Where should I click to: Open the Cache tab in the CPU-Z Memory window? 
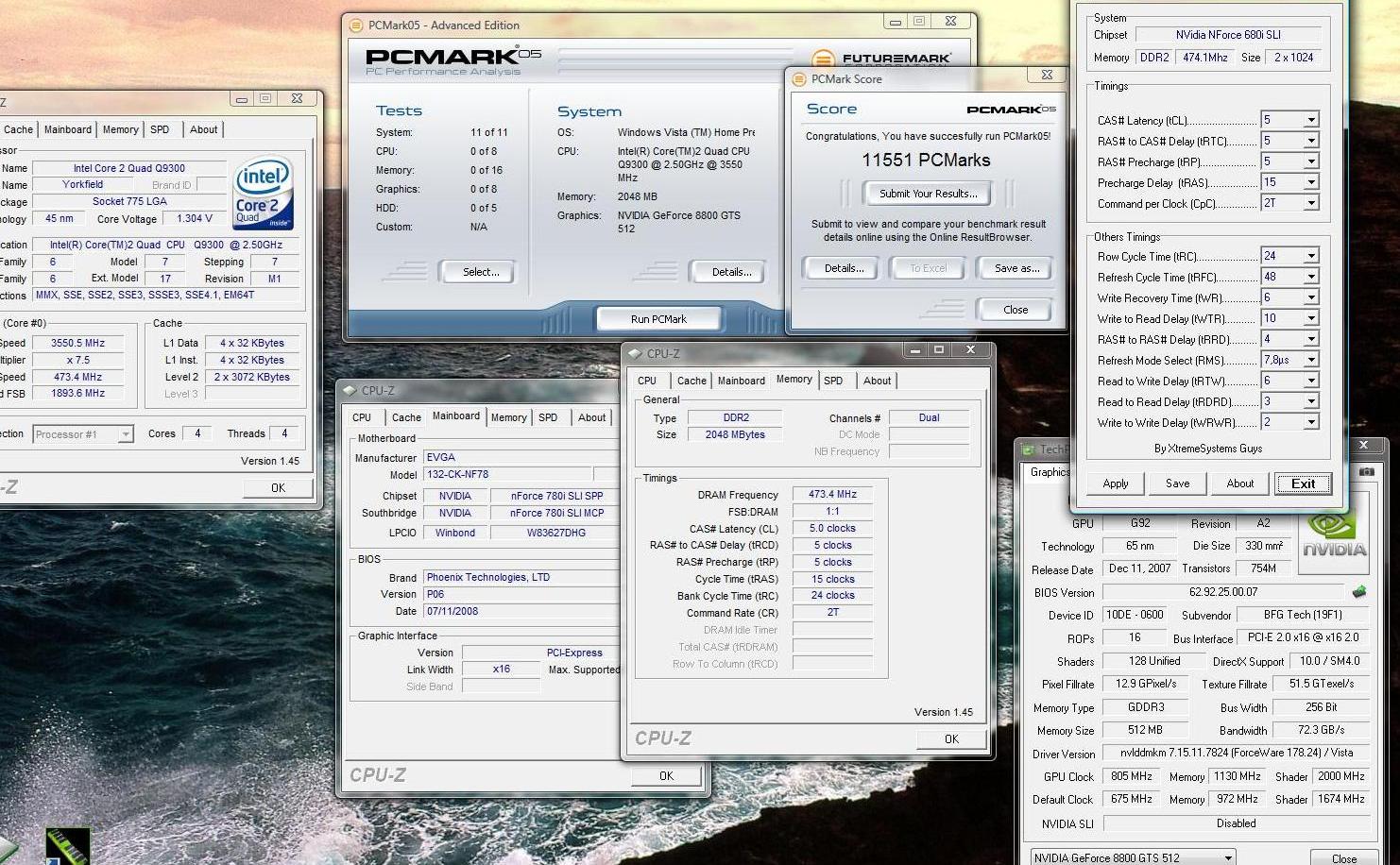(x=691, y=381)
